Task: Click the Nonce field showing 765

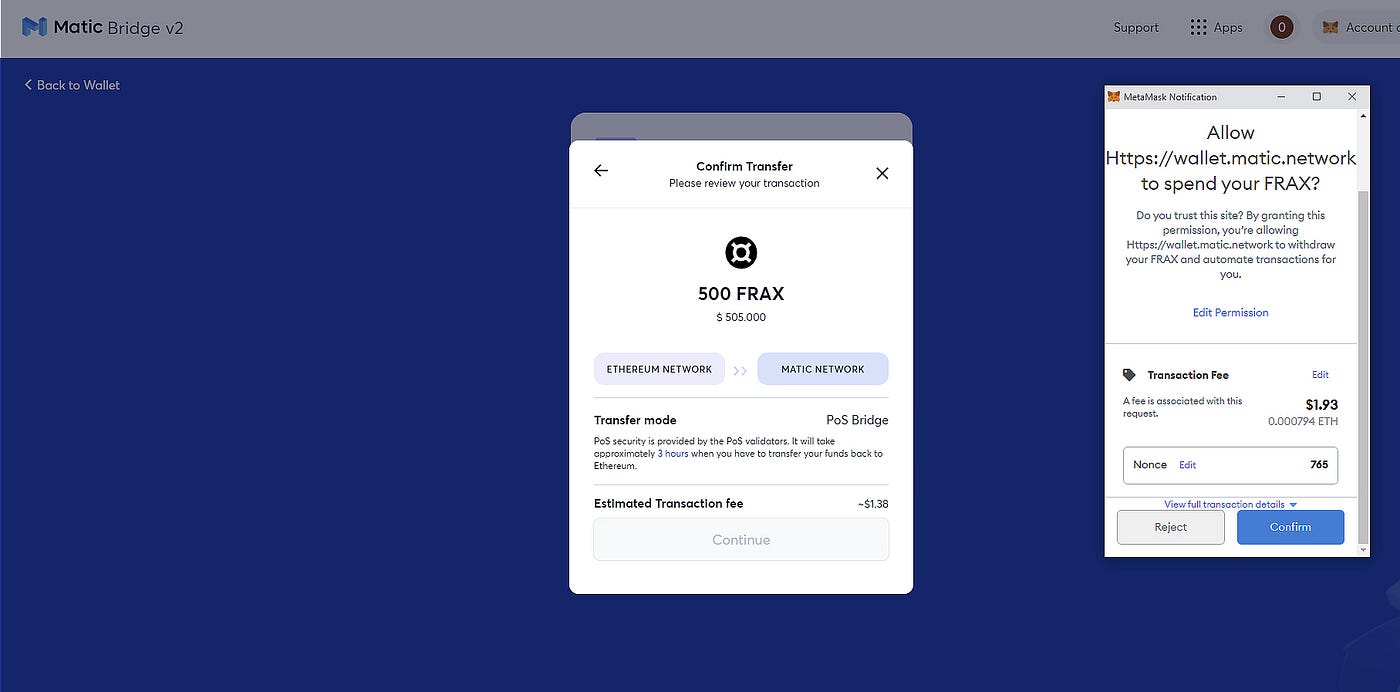Action: tap(1230, 465)
